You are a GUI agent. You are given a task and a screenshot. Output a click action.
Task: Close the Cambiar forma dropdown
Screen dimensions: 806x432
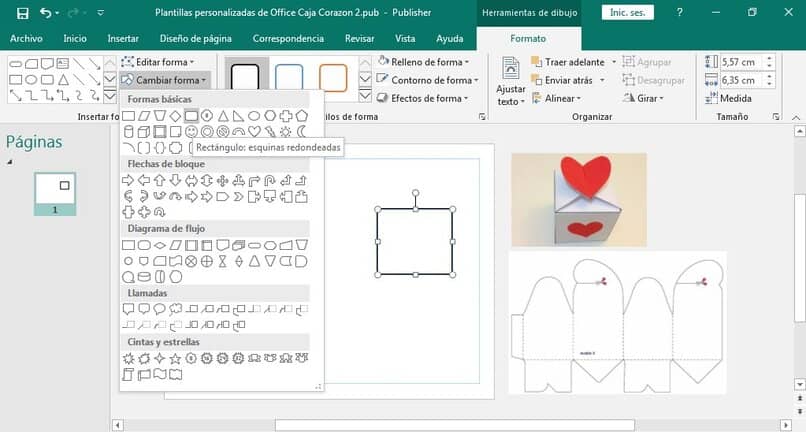tap(164, 80)
